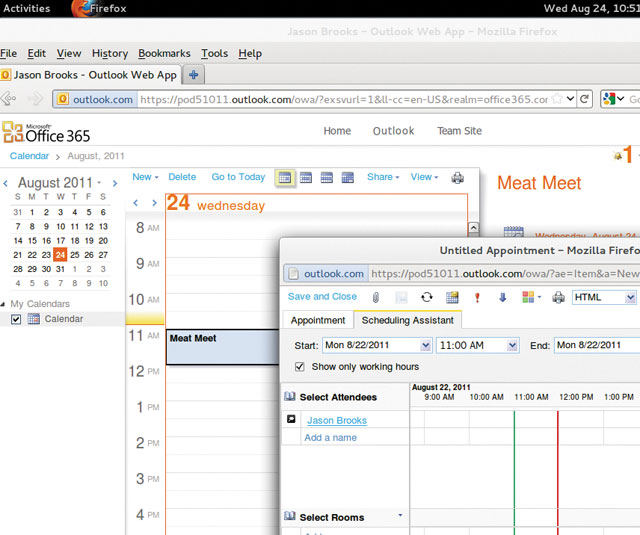Switch to full Week view icon

pos(327,178)
